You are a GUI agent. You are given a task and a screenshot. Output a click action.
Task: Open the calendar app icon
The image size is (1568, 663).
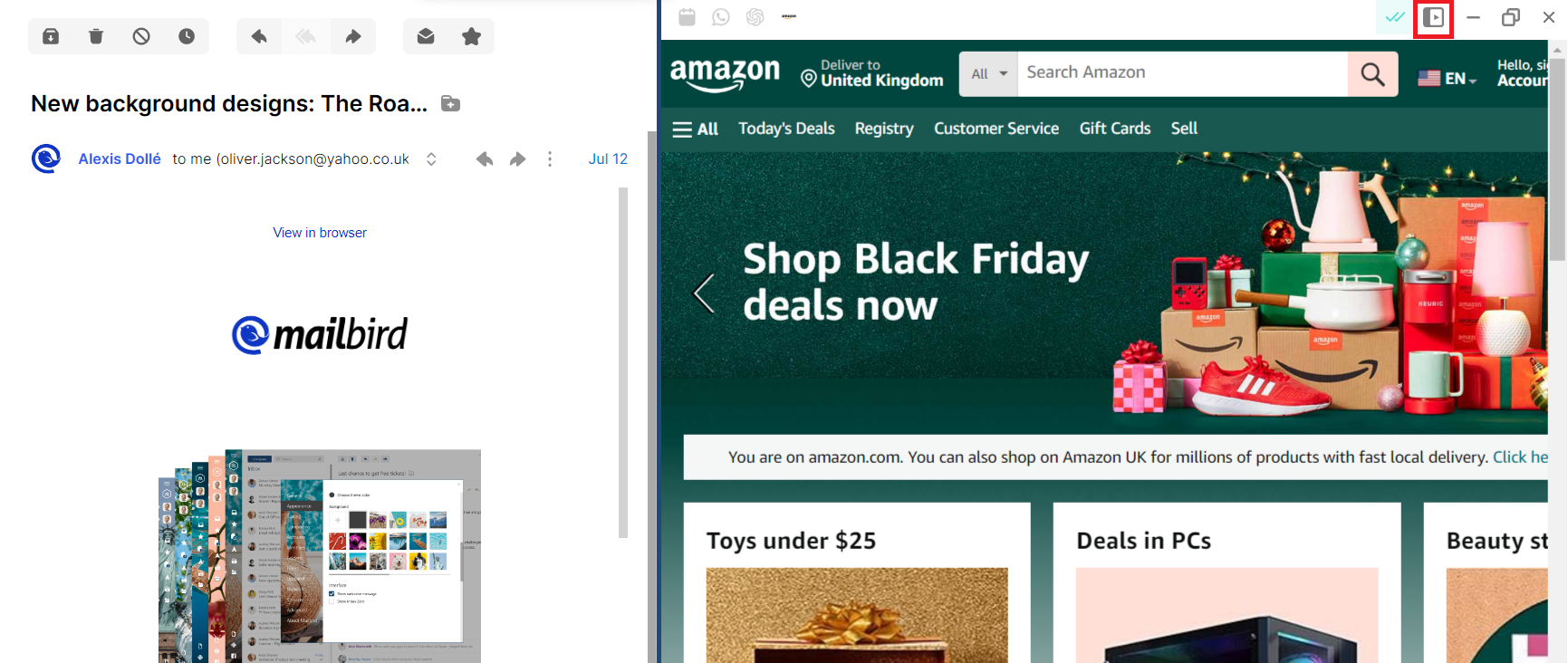688,17
